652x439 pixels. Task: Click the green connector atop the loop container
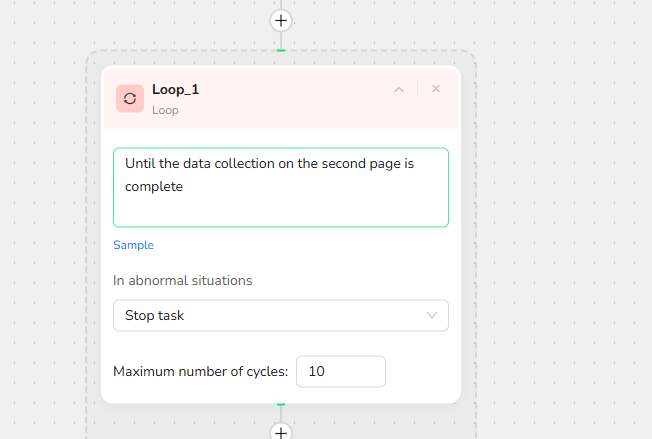tap(281, 50)
